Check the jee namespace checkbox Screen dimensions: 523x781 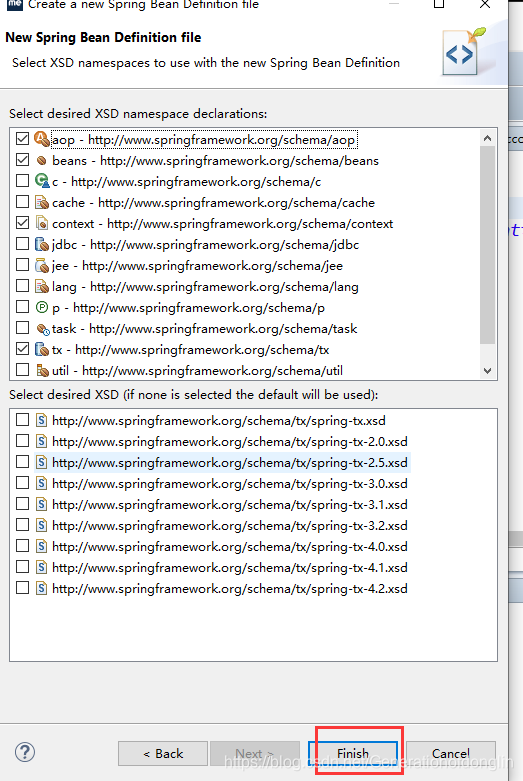[22, 264]
